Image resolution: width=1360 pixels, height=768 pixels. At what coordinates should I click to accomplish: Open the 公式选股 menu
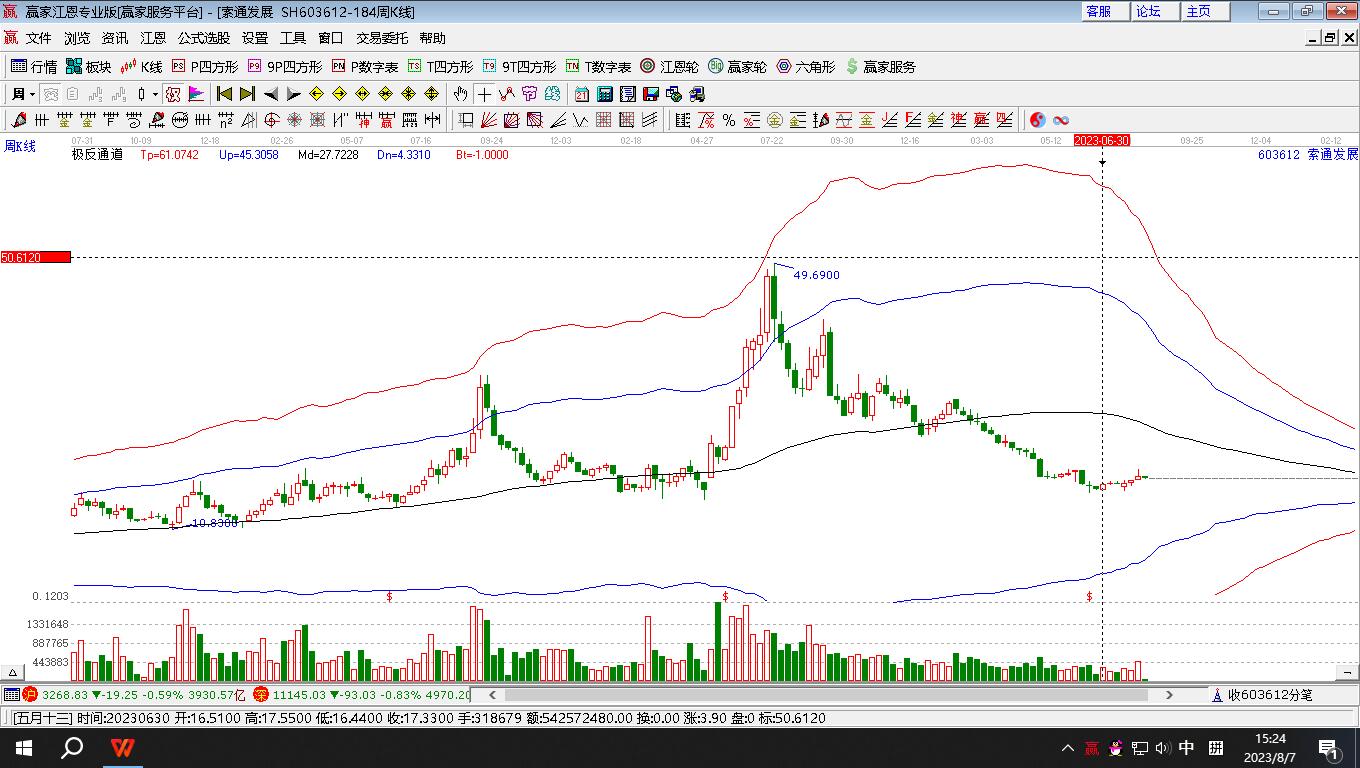point(204,38)
